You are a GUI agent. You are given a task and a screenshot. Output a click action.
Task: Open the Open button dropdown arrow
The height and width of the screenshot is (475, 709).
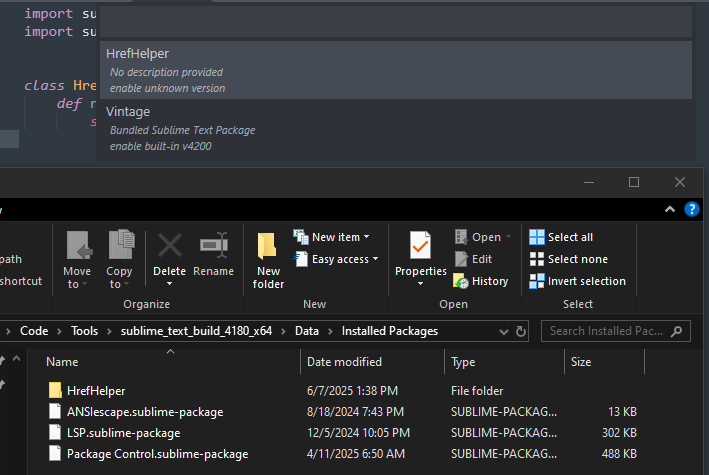(508, 237)
